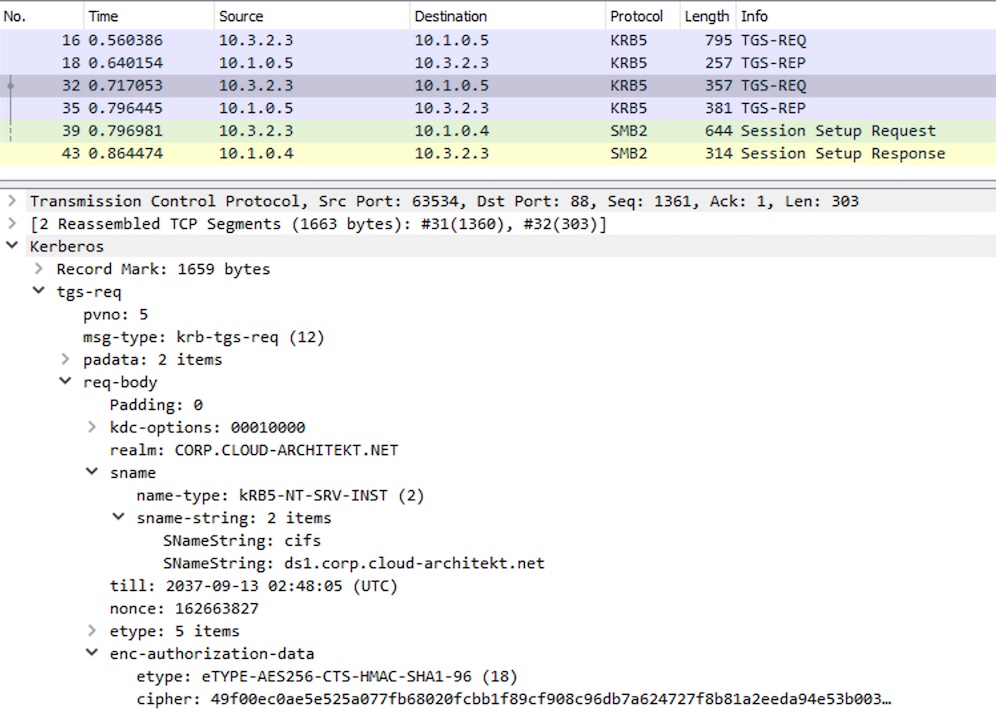Expand the Reassembled TCP Segments entry
This screenshot has height=723, width=996.
click(11, 224)
